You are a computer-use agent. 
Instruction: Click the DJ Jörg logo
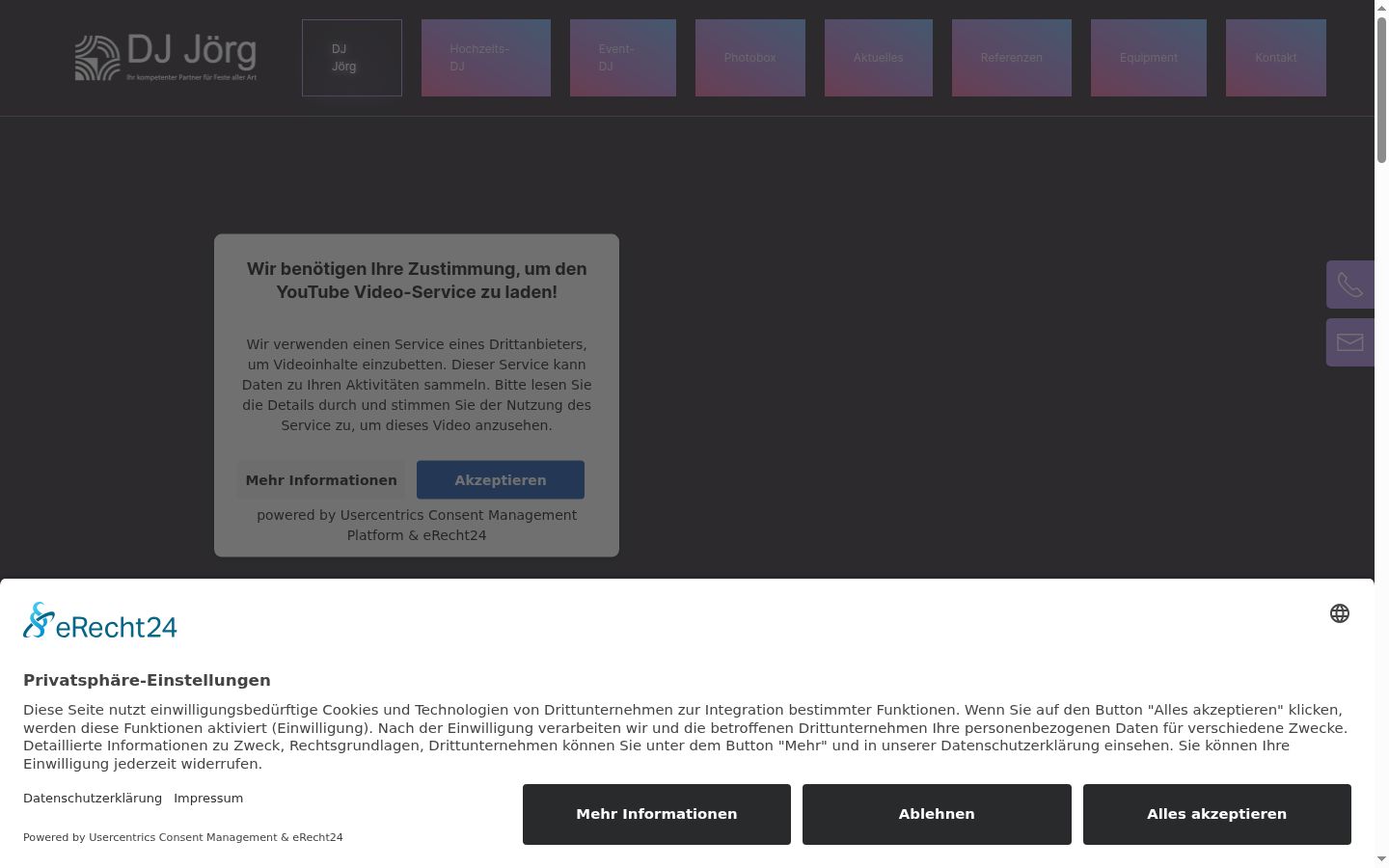(x=166, y=58)
